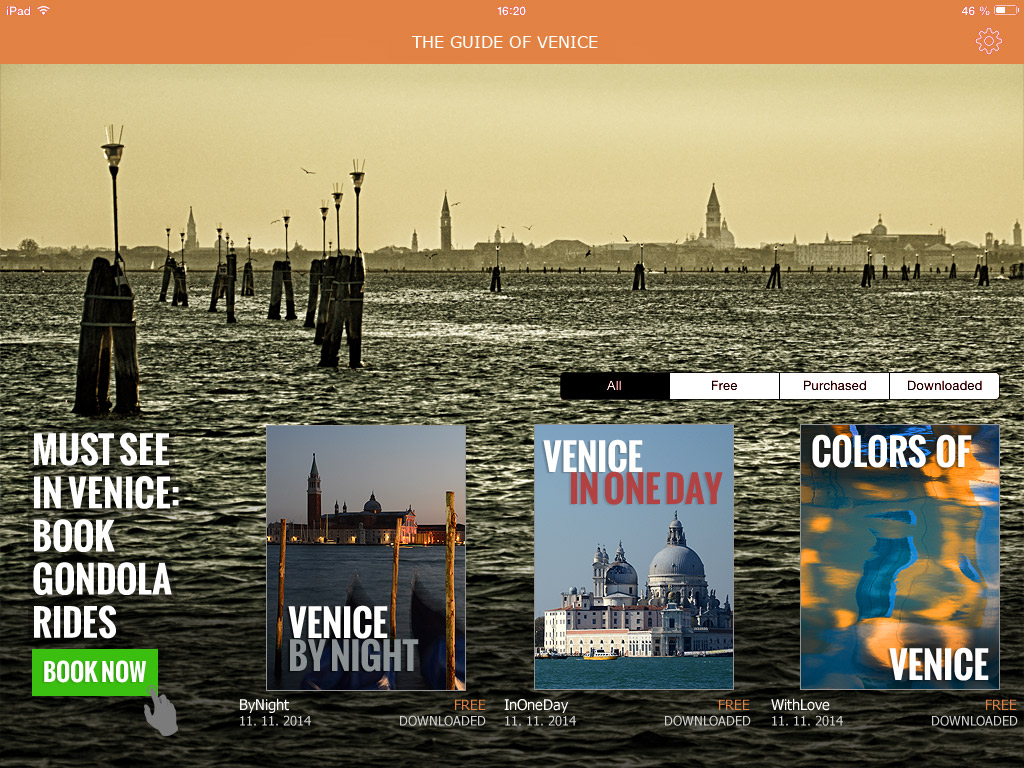Tap the Must See in Venice headline

[x=105, y=536]
